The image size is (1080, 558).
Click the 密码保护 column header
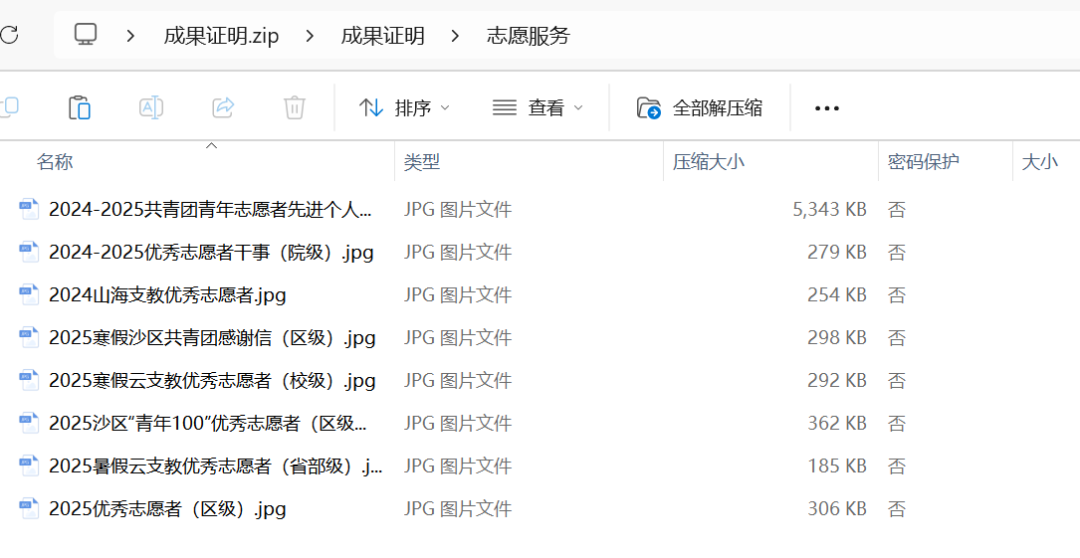tap(923, 162)
